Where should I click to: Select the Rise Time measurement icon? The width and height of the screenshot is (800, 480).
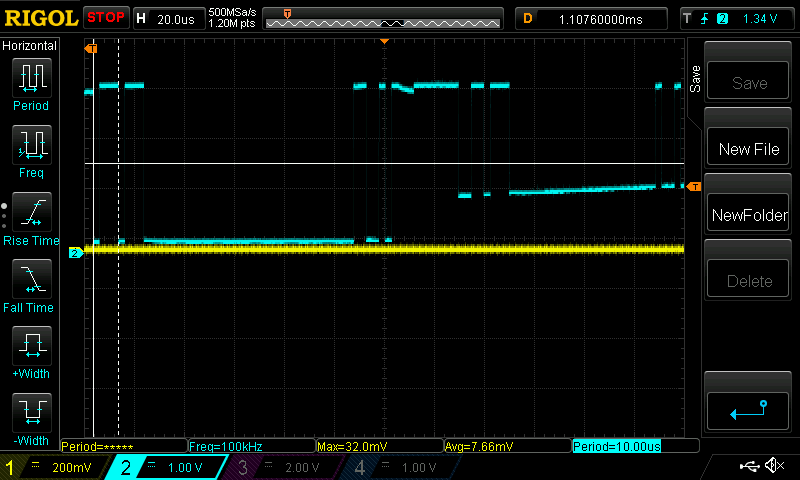tap(32, 212)
